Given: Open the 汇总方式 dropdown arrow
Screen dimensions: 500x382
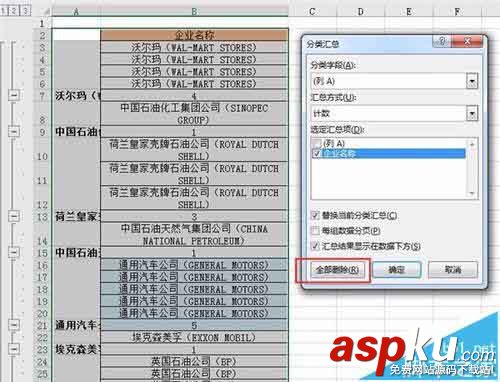Looking at the screenshot, I should point(472,113).
